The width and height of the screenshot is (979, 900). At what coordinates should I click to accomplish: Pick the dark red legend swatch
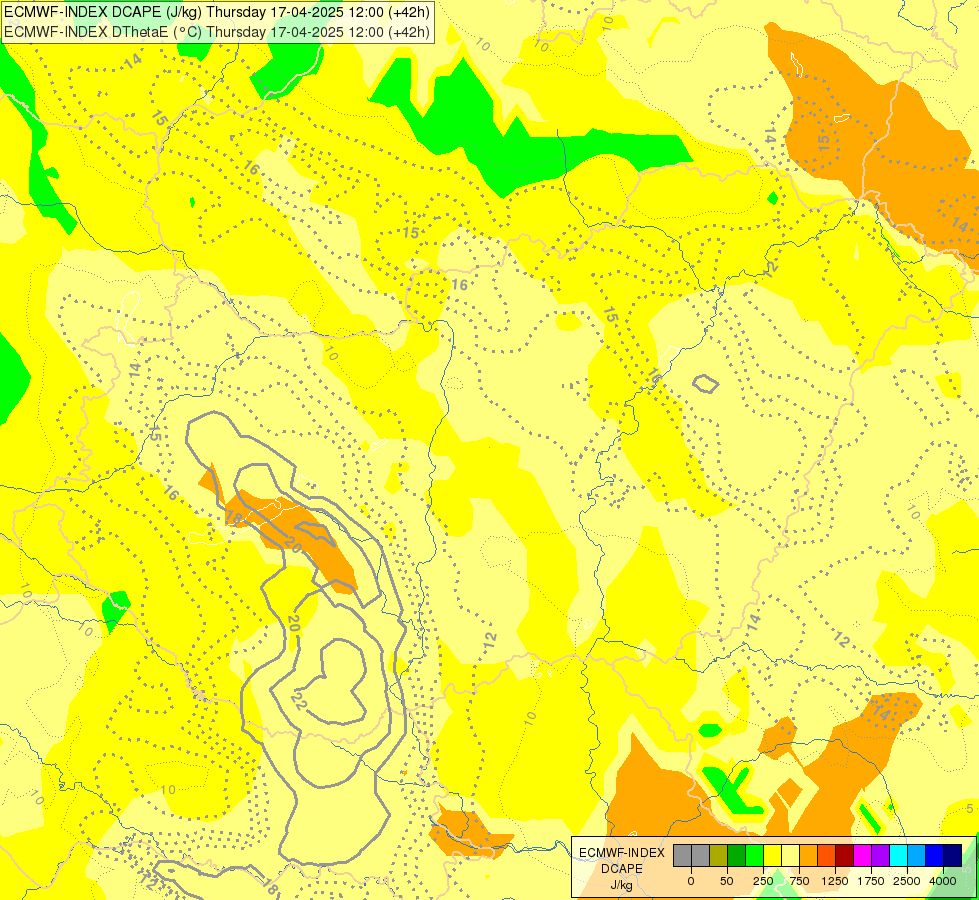click(845, 856)
